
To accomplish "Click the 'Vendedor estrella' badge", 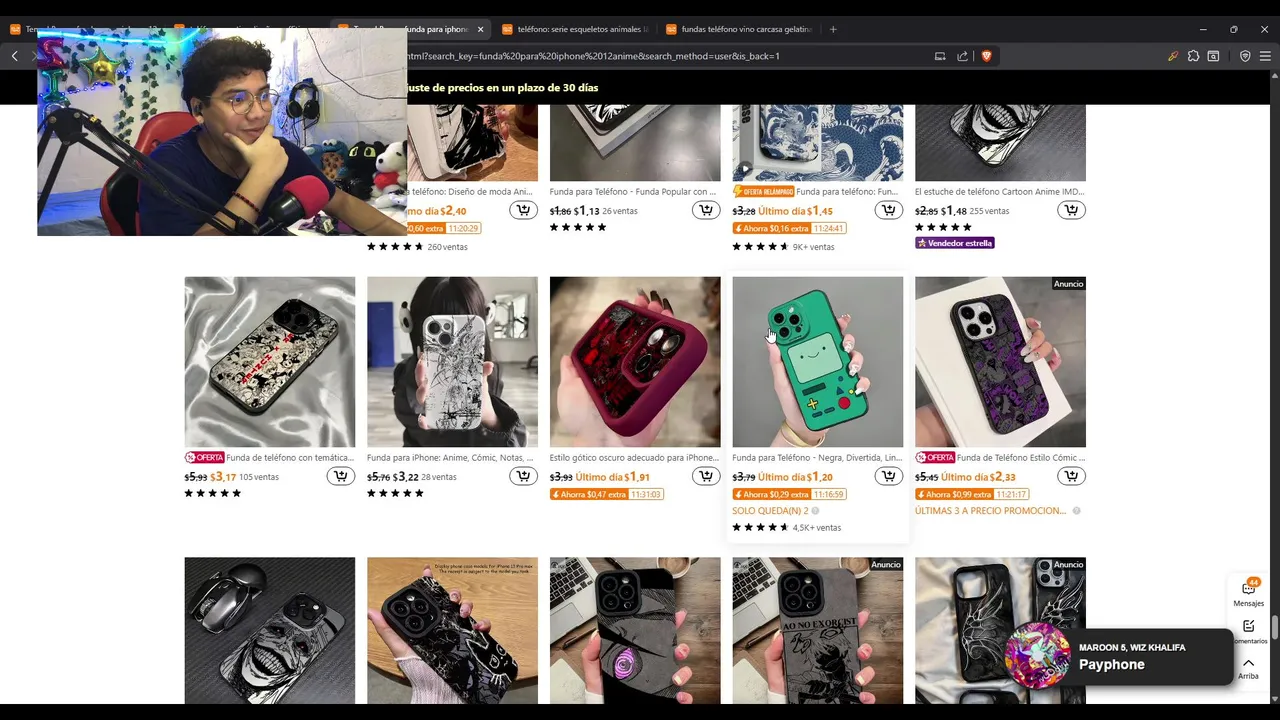I will point(954,243).
